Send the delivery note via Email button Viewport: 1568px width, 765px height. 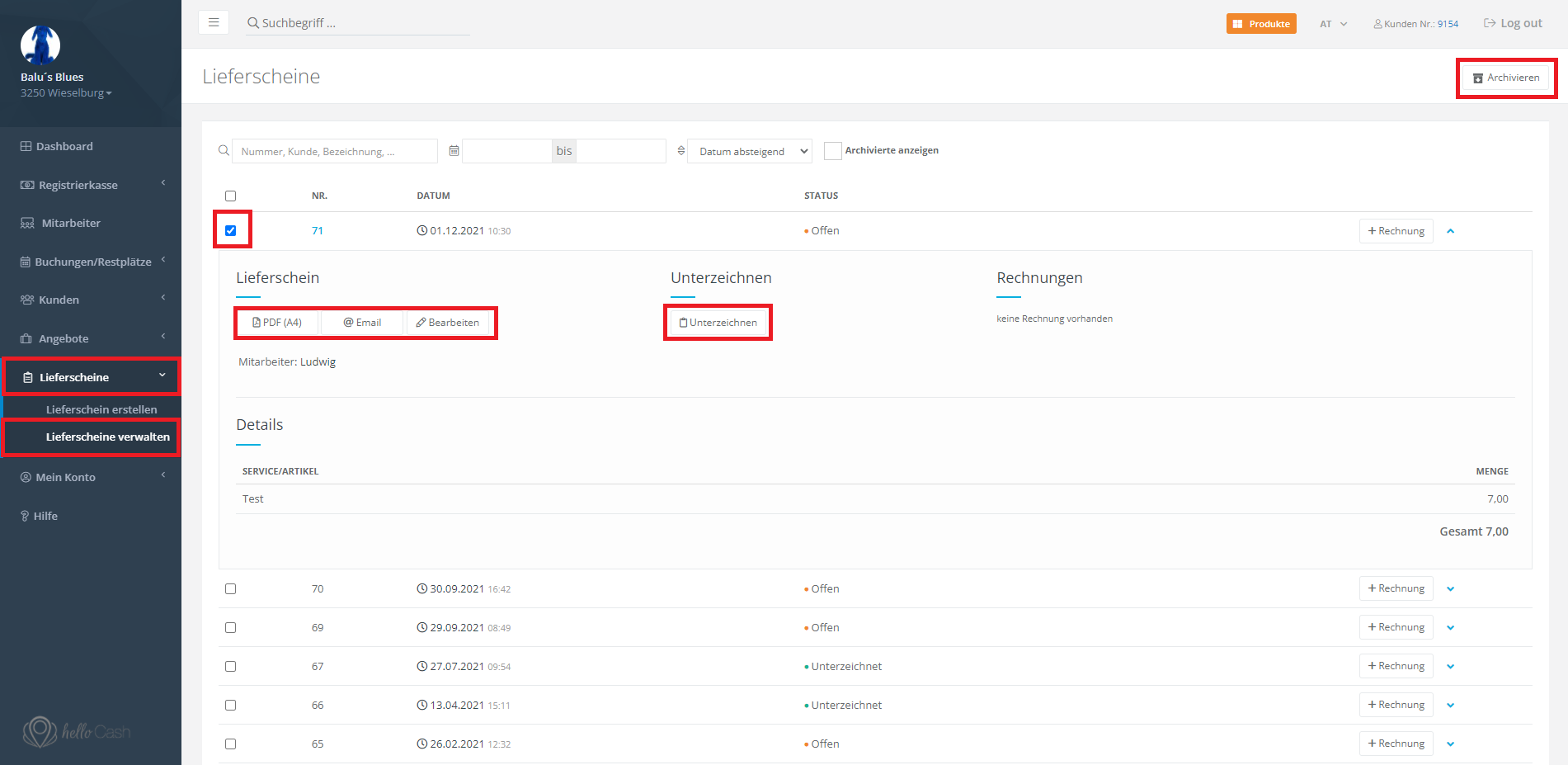tap(362, 323)
